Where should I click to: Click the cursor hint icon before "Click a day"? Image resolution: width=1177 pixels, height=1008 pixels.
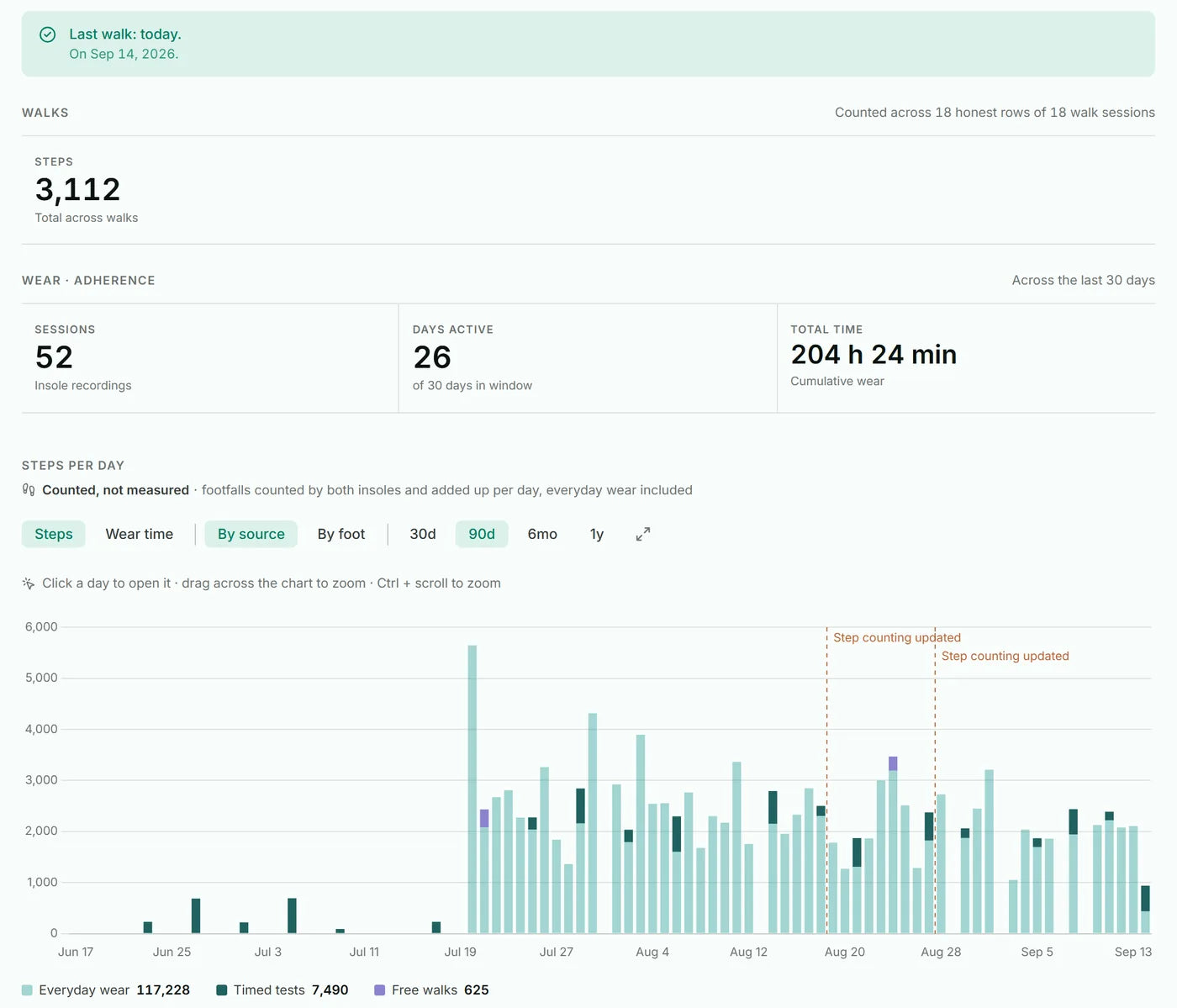coord(29,583)
